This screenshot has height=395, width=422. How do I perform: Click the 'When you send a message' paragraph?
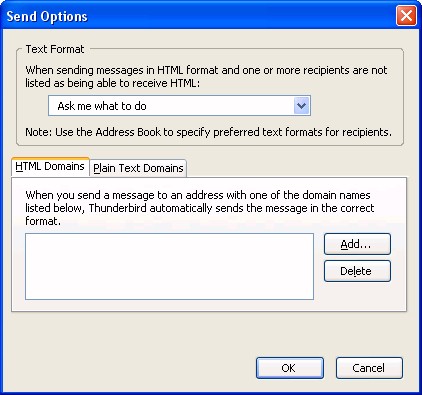(x=200, y=208)
